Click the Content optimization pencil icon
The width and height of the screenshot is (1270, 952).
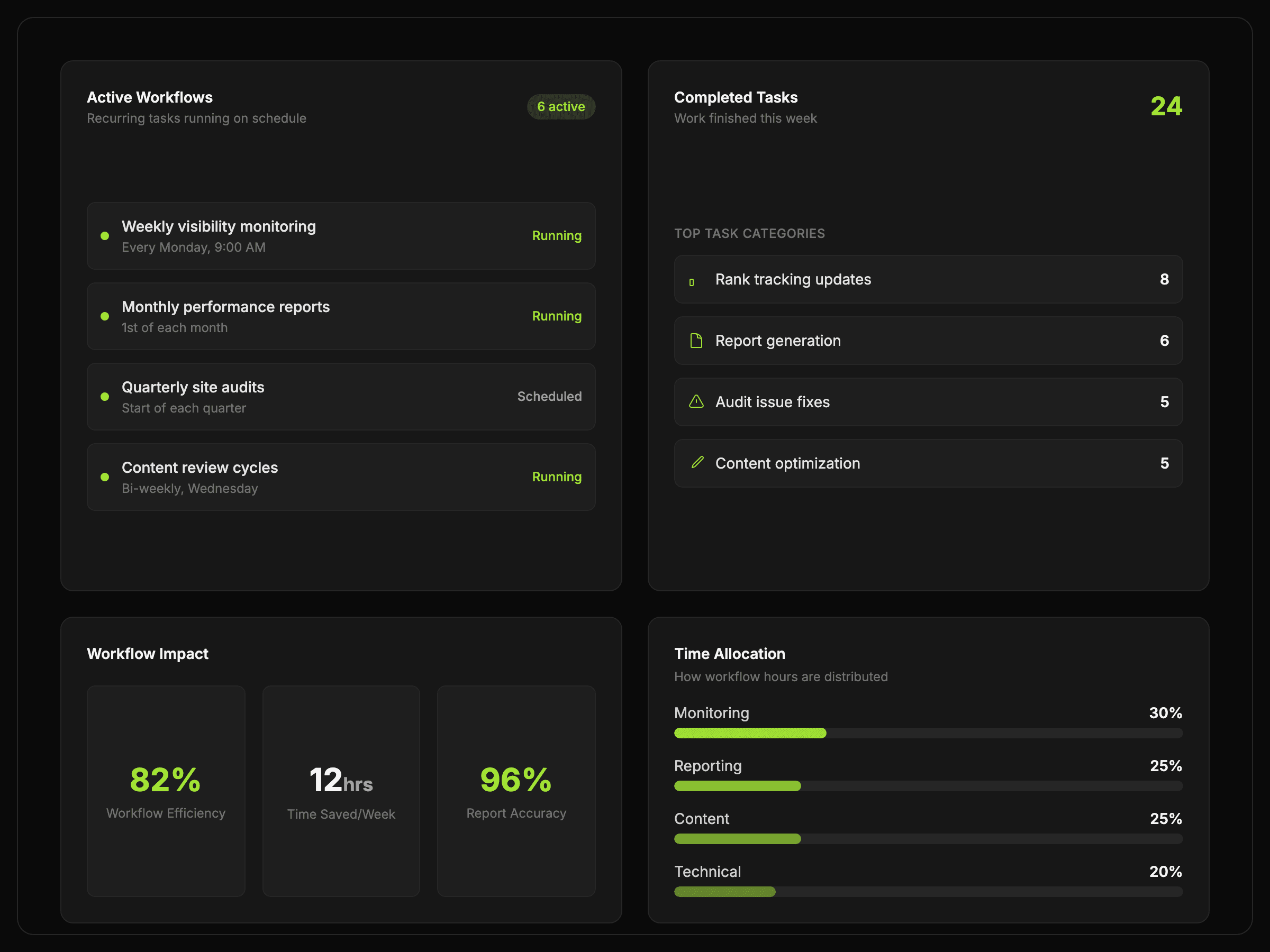pos(697,463)
